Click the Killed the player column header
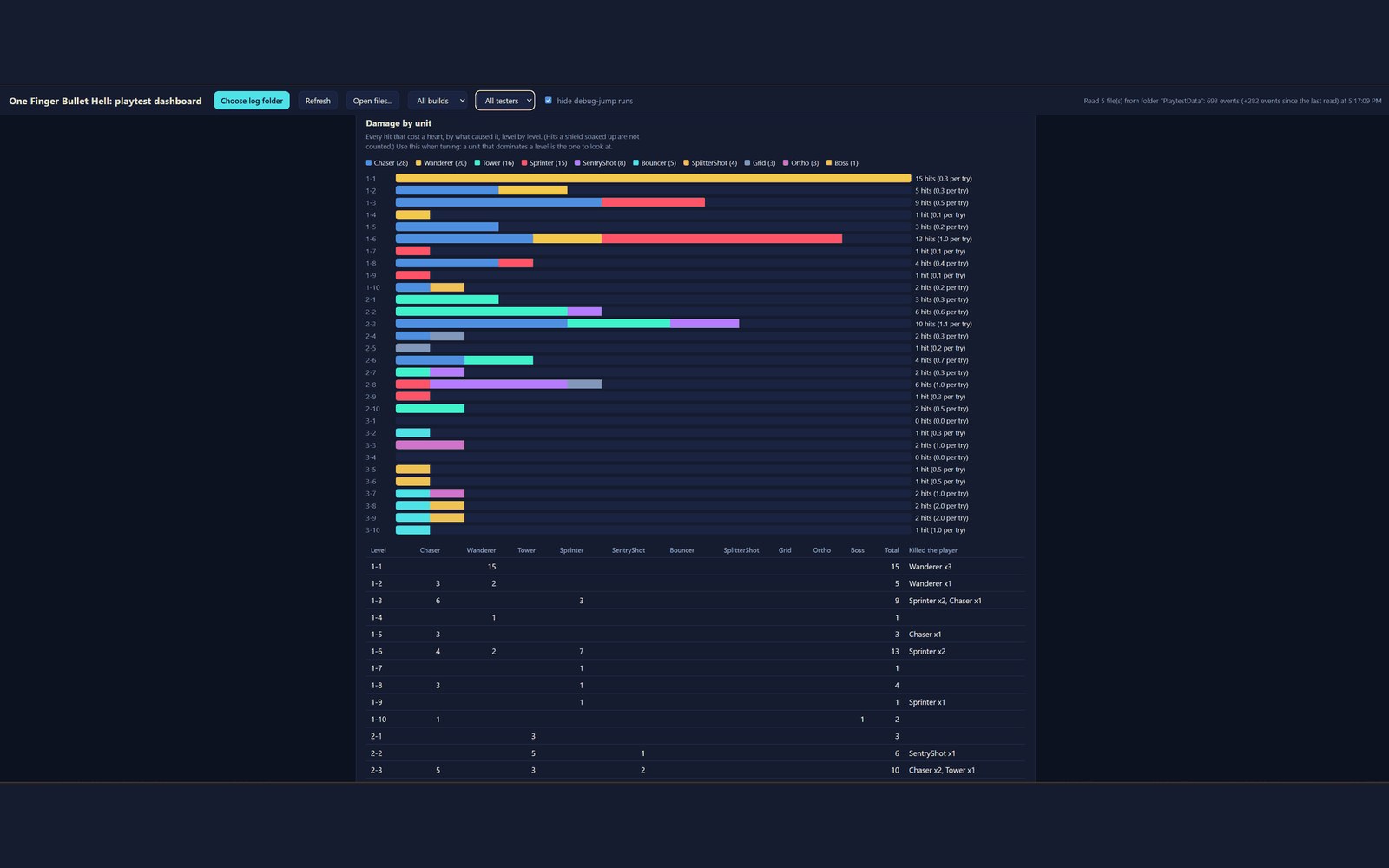 pos(933,550)
